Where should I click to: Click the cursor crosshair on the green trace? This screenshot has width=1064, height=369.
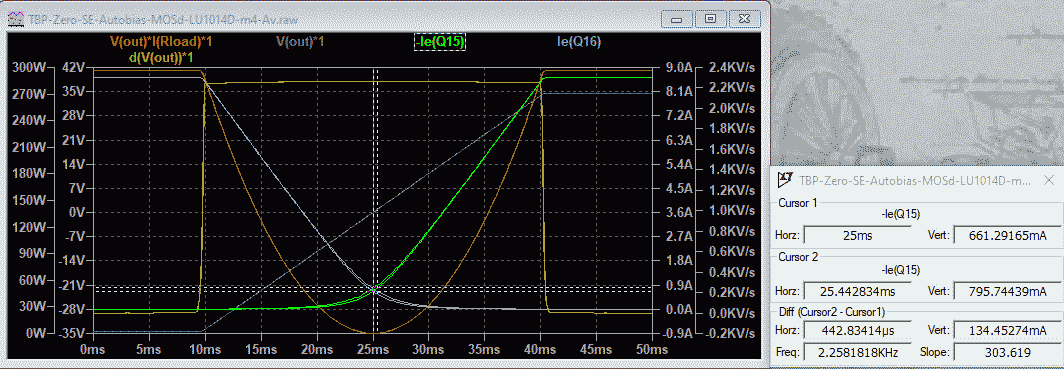tap(375, 289)
